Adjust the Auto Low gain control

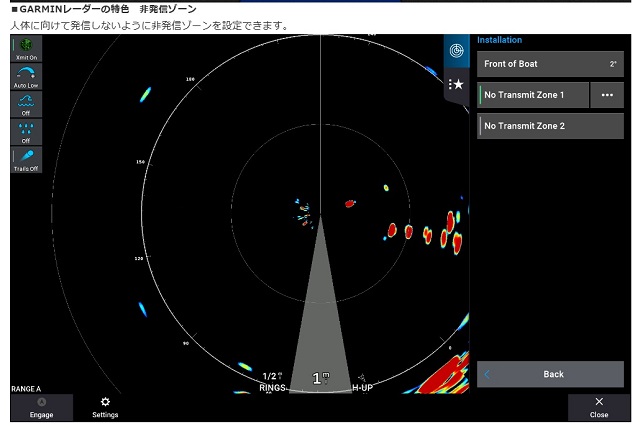click(x=26, y=77)
